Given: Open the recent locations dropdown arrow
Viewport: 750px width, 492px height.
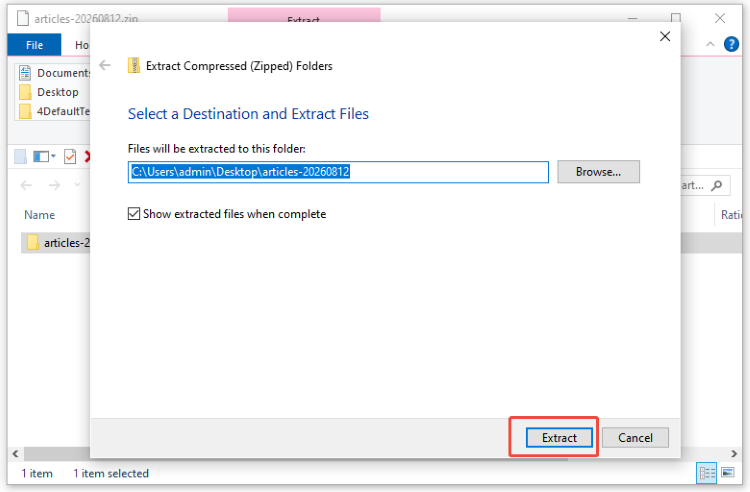Looking at the screenshot, I should tap(77, 185).
